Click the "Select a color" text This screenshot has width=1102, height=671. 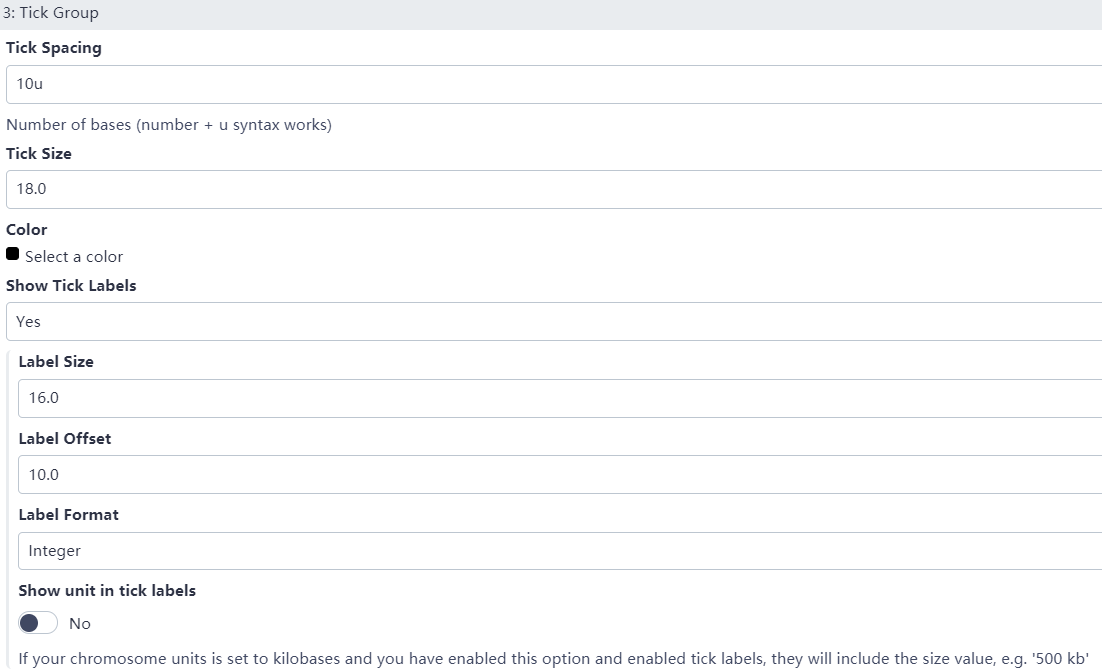[74, 257]
